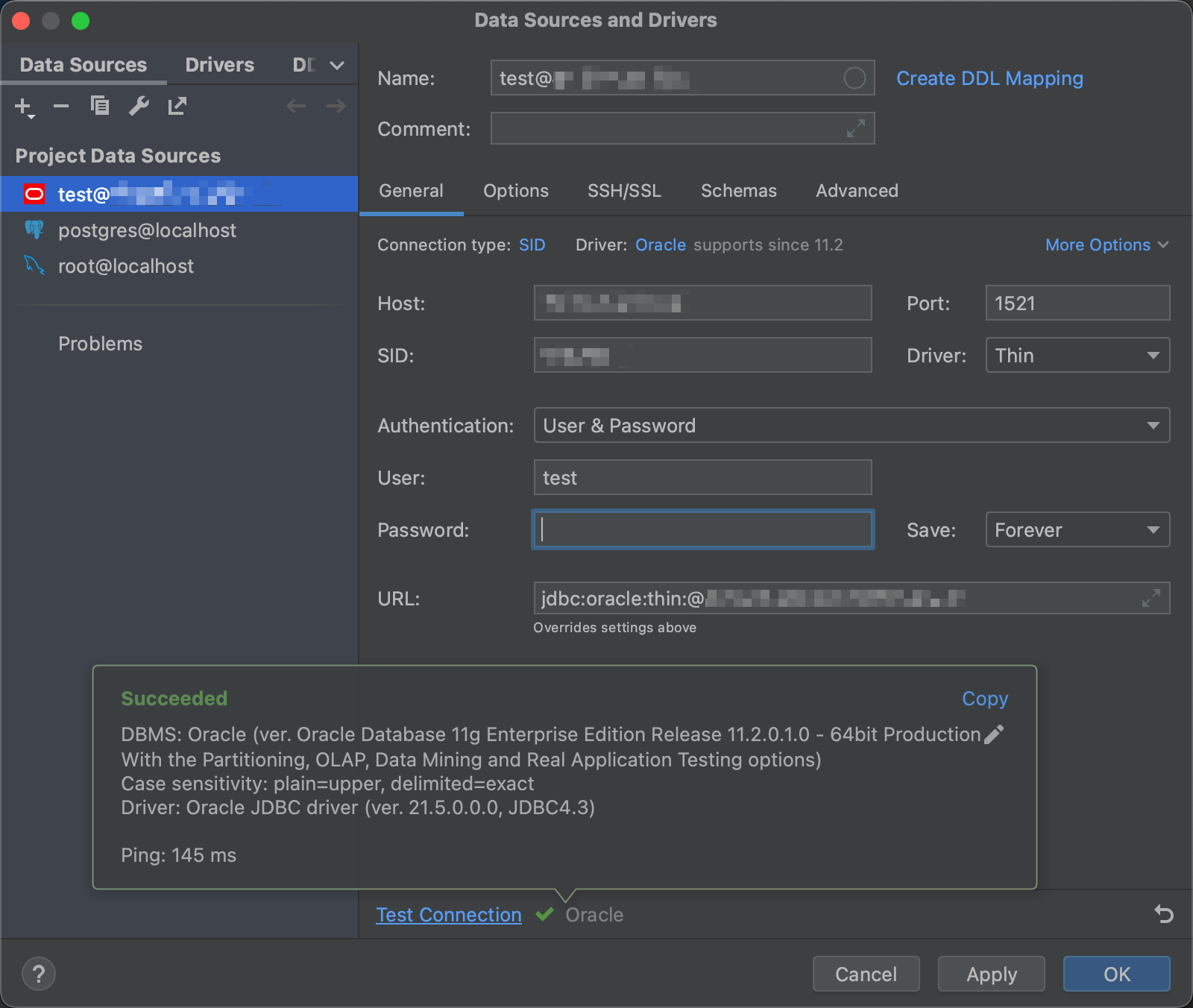This screenshot has width=1193, height=1008.
Task: Select root@localhost data source
Action: [x=179, y=266]
